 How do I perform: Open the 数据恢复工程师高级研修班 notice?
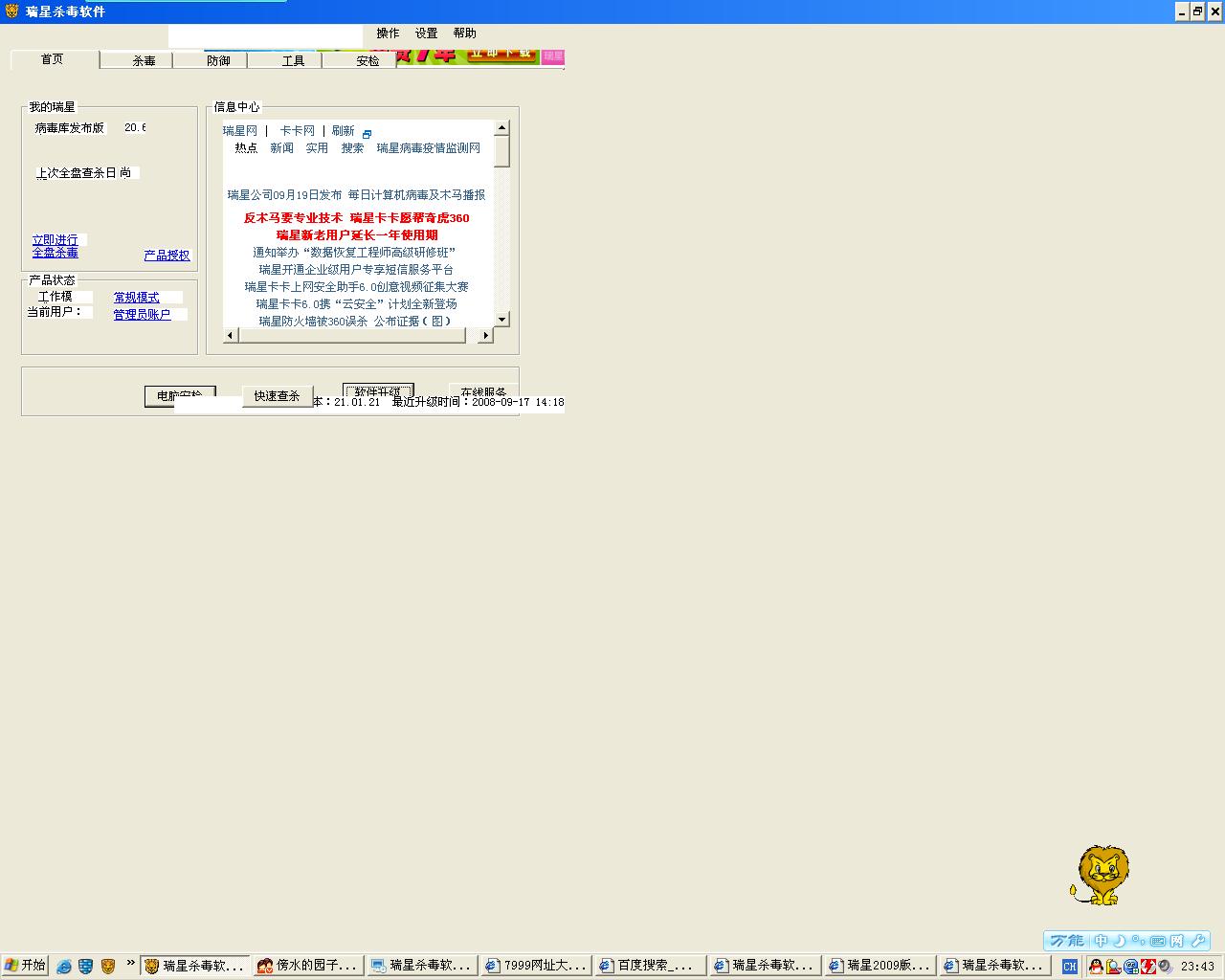[x=354, y=253]
